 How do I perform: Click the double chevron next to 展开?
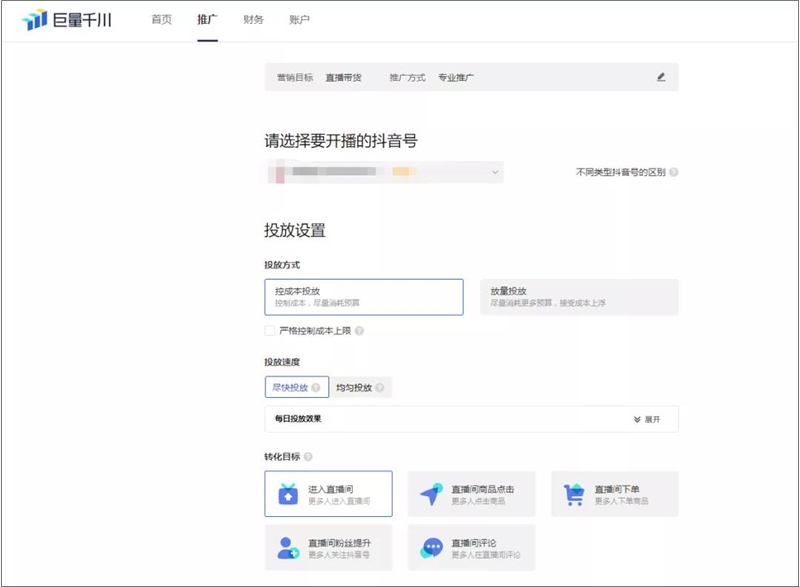636,419
